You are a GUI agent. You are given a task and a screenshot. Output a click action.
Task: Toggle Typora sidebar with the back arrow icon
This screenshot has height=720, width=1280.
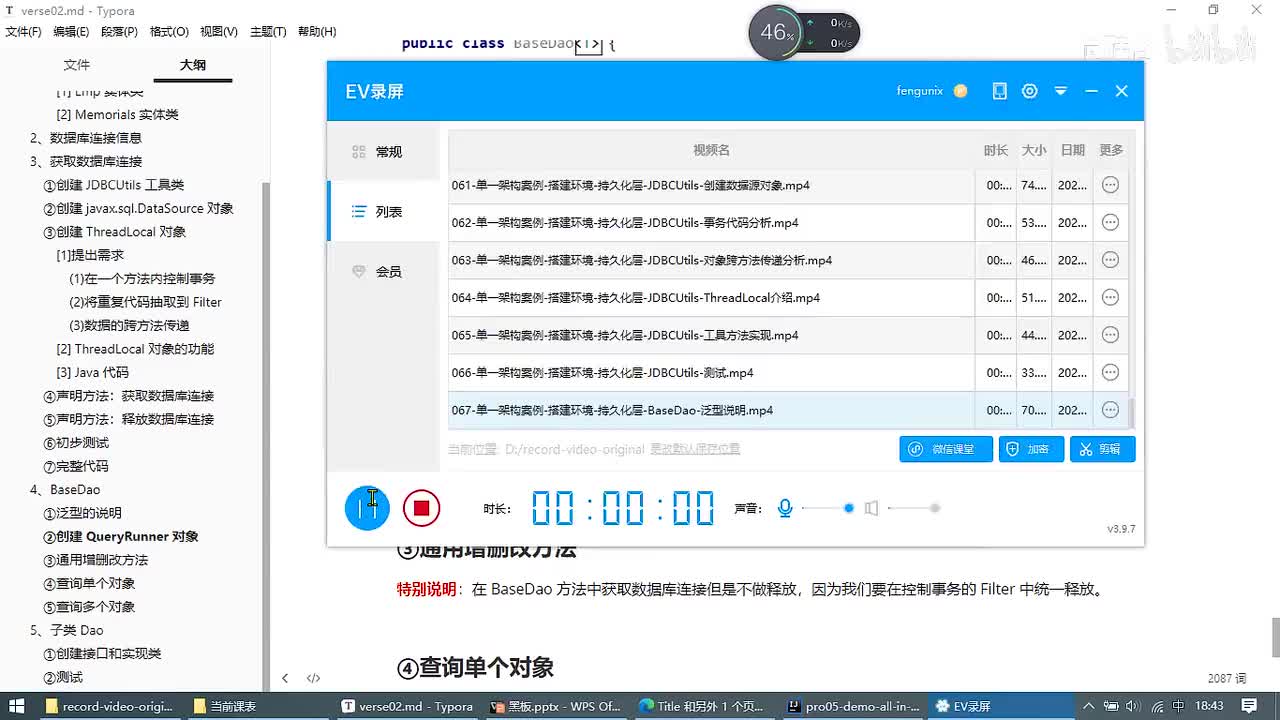click(285, 678)
